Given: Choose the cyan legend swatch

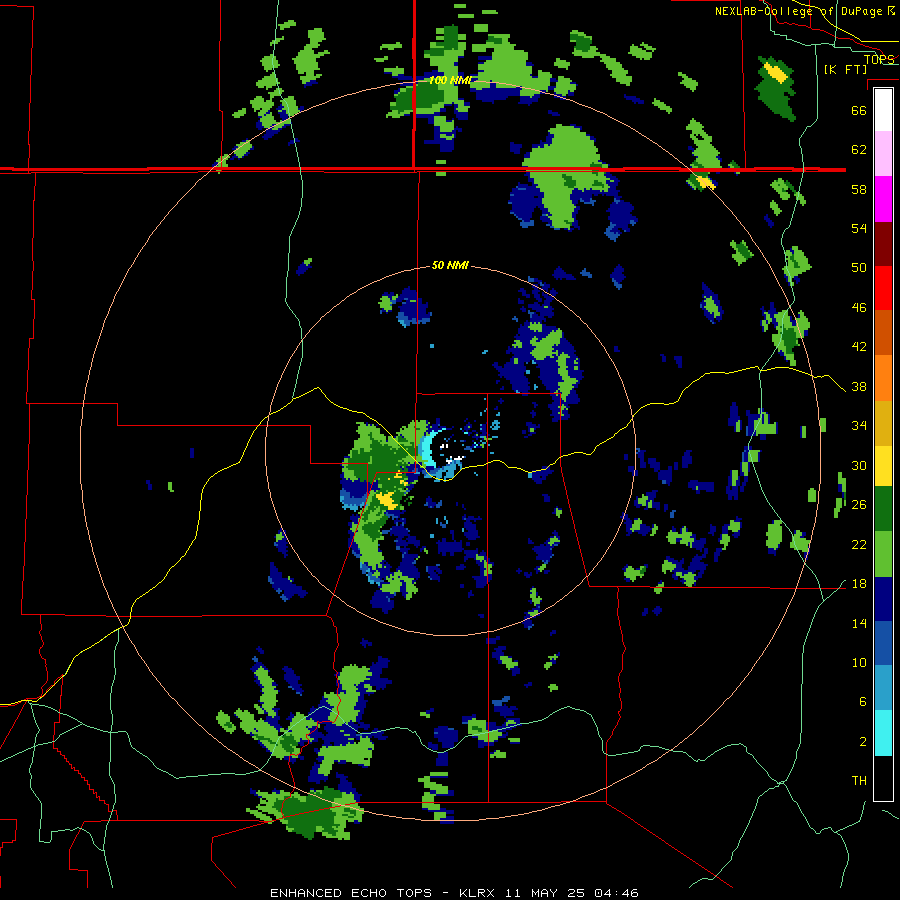Looking at the screenshot, I should (x=883, y=733).
